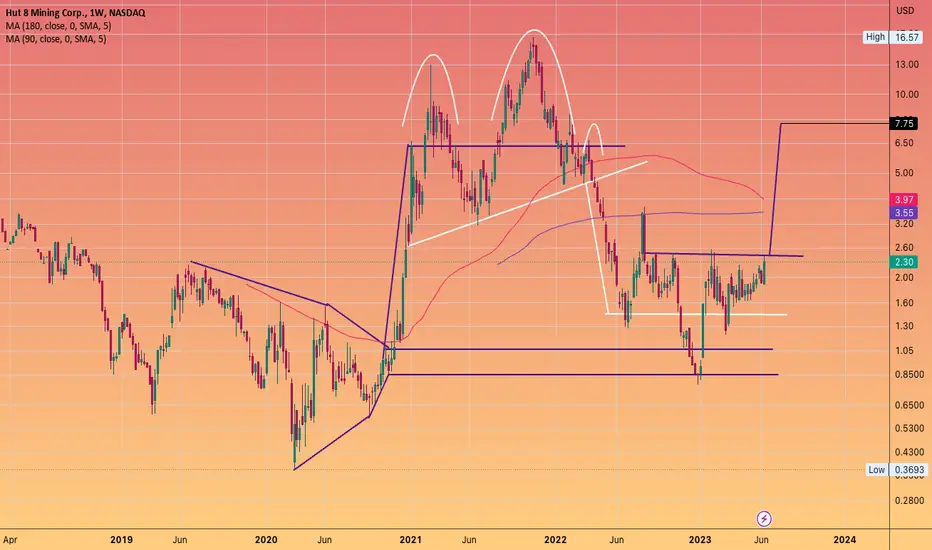The width and height of the screenshot is (932, 550).
Task: Click the black 7.75 target price label
Action: [903, 124]
